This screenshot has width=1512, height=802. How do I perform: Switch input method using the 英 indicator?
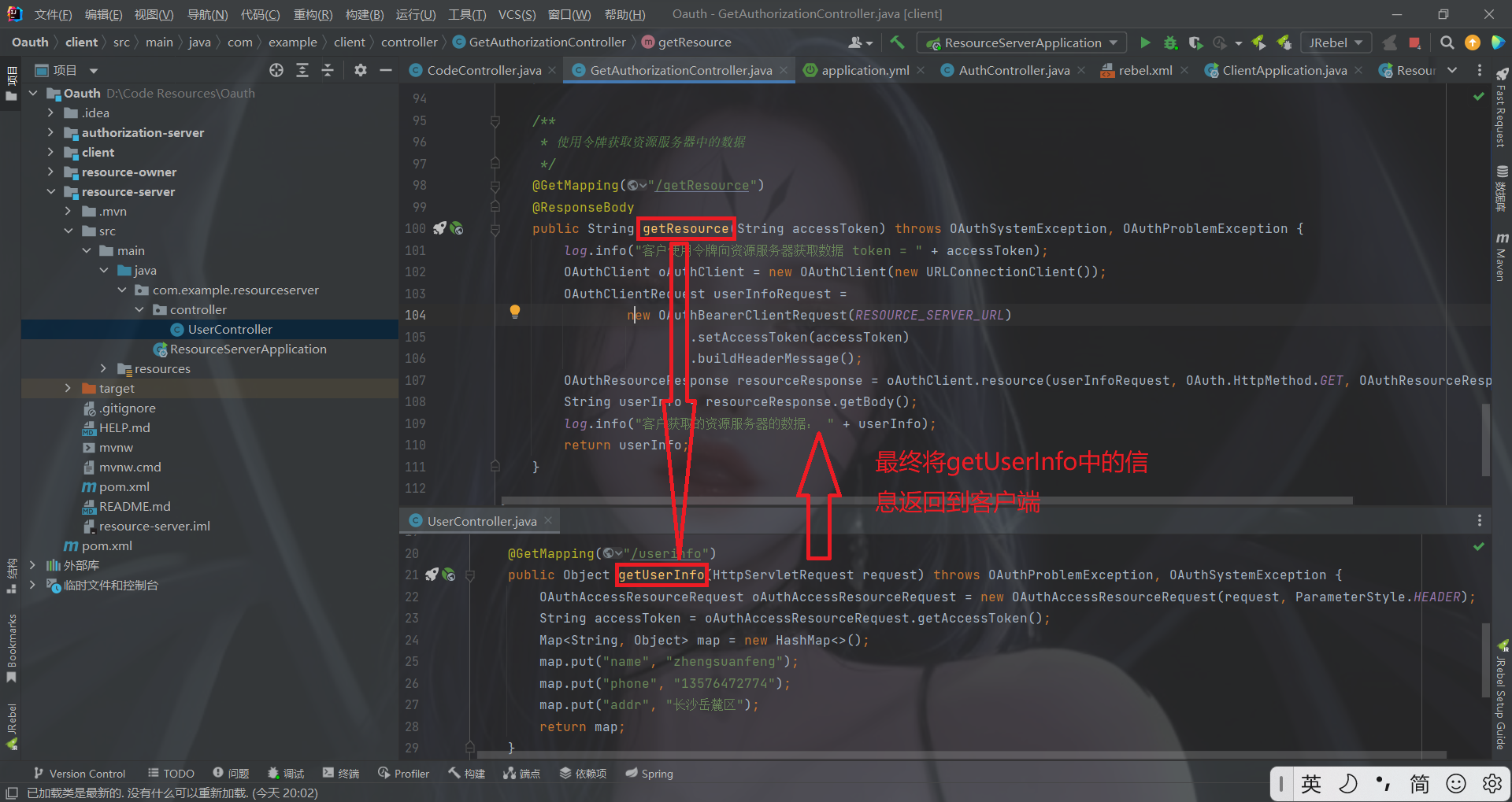click(1310, 784)
